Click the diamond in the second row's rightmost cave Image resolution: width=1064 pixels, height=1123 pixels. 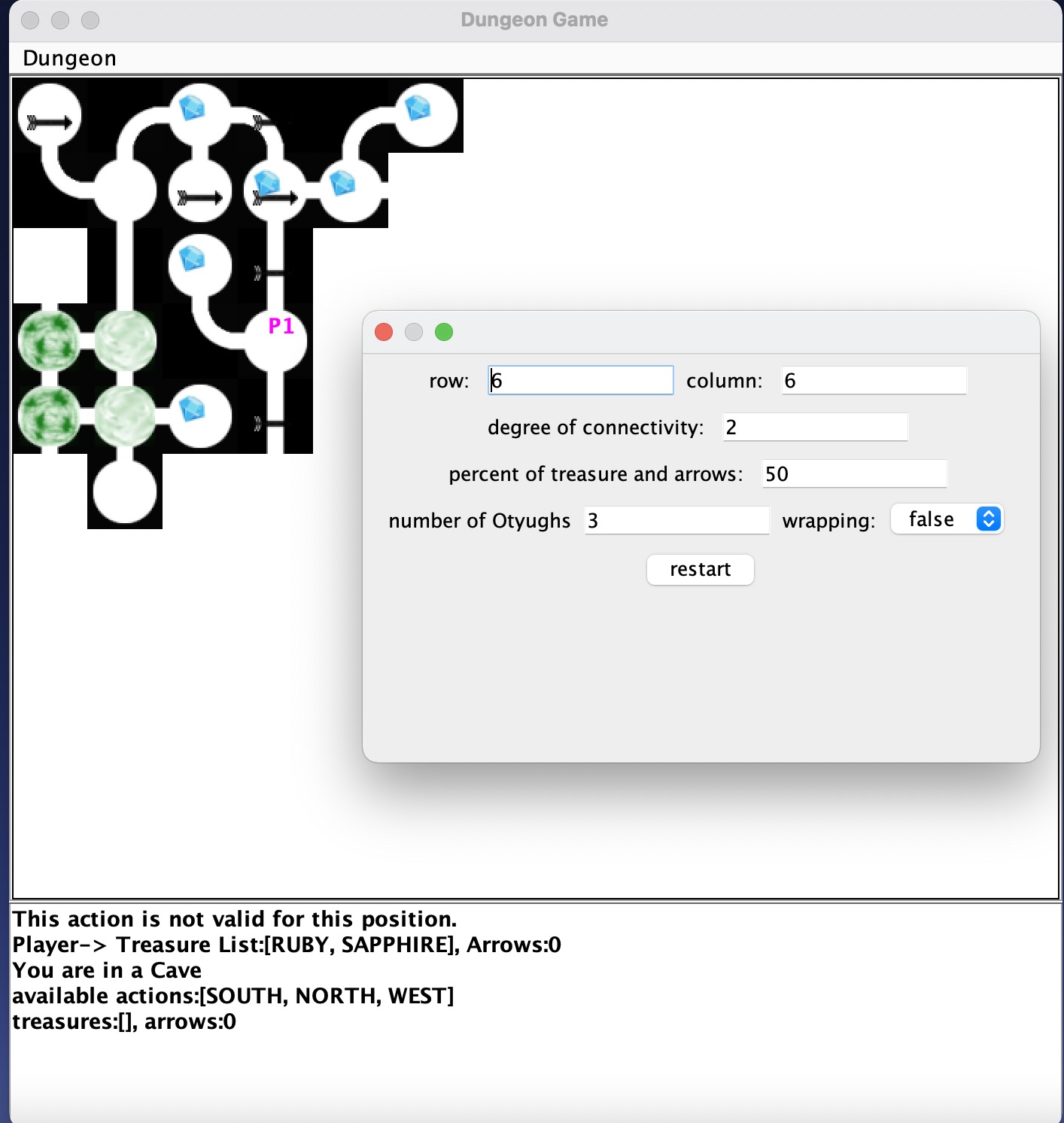(x=342, y=182)
